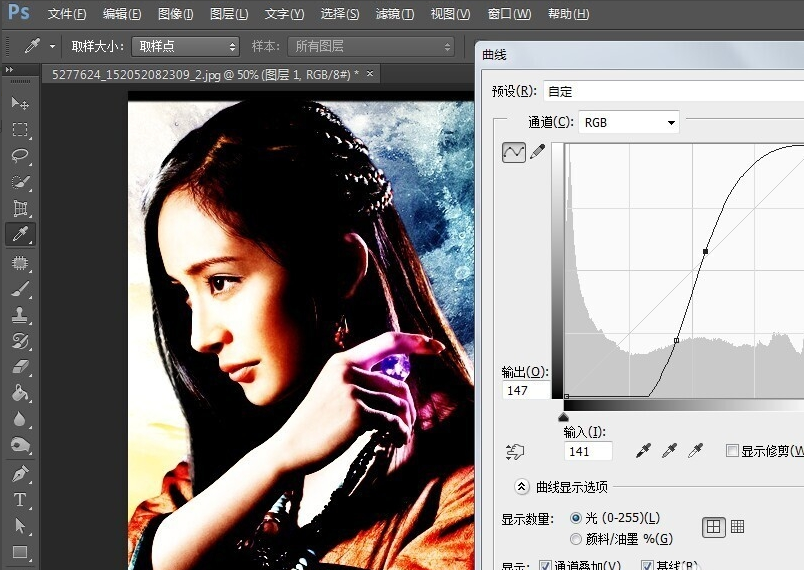Open the eyedropper tool preset picker arrow
Image resolution: width=804 pixels, height=570 pixels.
coord(52,47)
